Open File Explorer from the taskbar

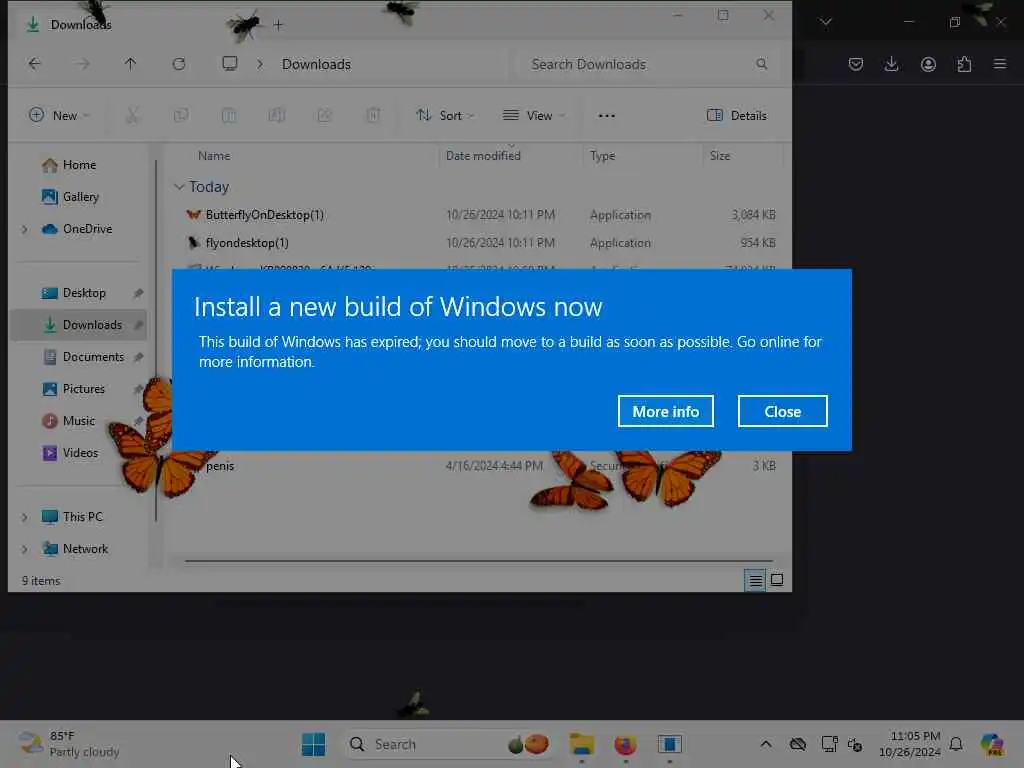[581, 744]
